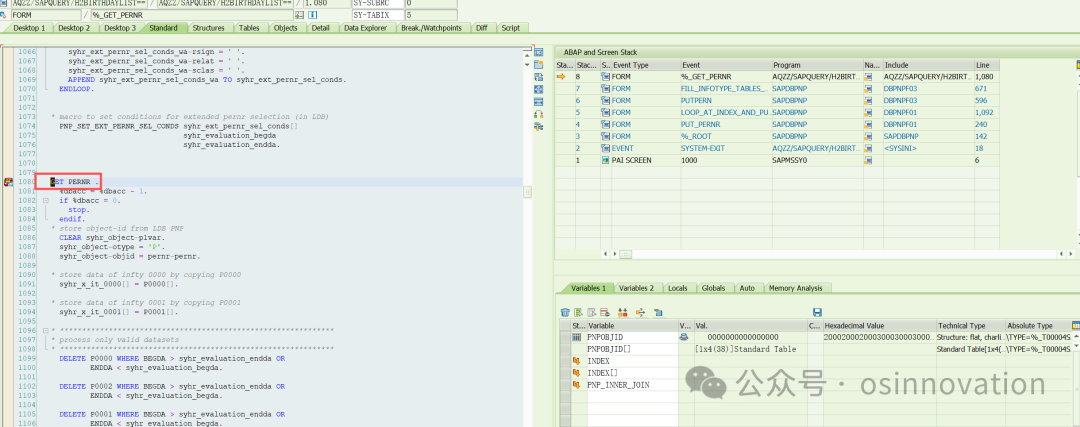Viewport: 1080px width, 427px height.
Task: Switch to the Variables 2 tab
Action: pyautogui.click(x=636, y=288)
